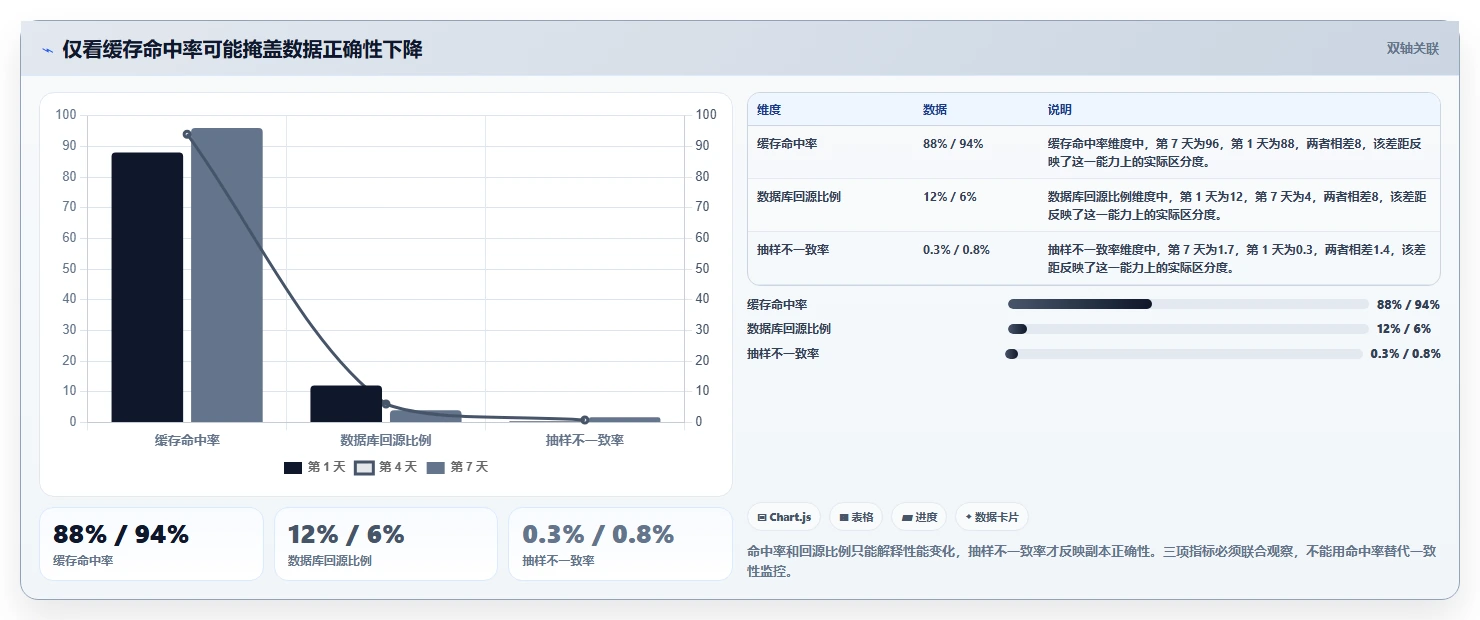The height and width of the screenshot is (620, 1480).
Task: Open the 88% / 94% 缓存命中率 card
Action: pyautogui.click(x=151, y=544)
